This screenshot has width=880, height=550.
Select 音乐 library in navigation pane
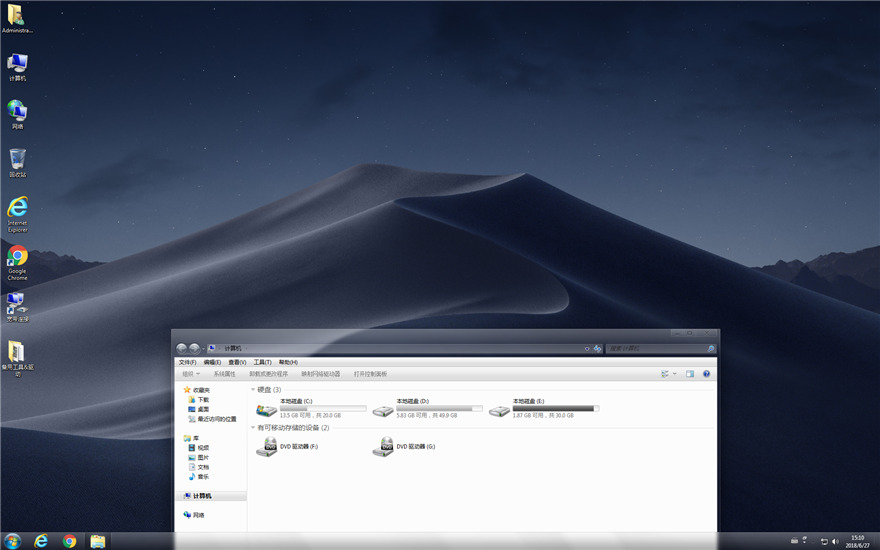199,476
